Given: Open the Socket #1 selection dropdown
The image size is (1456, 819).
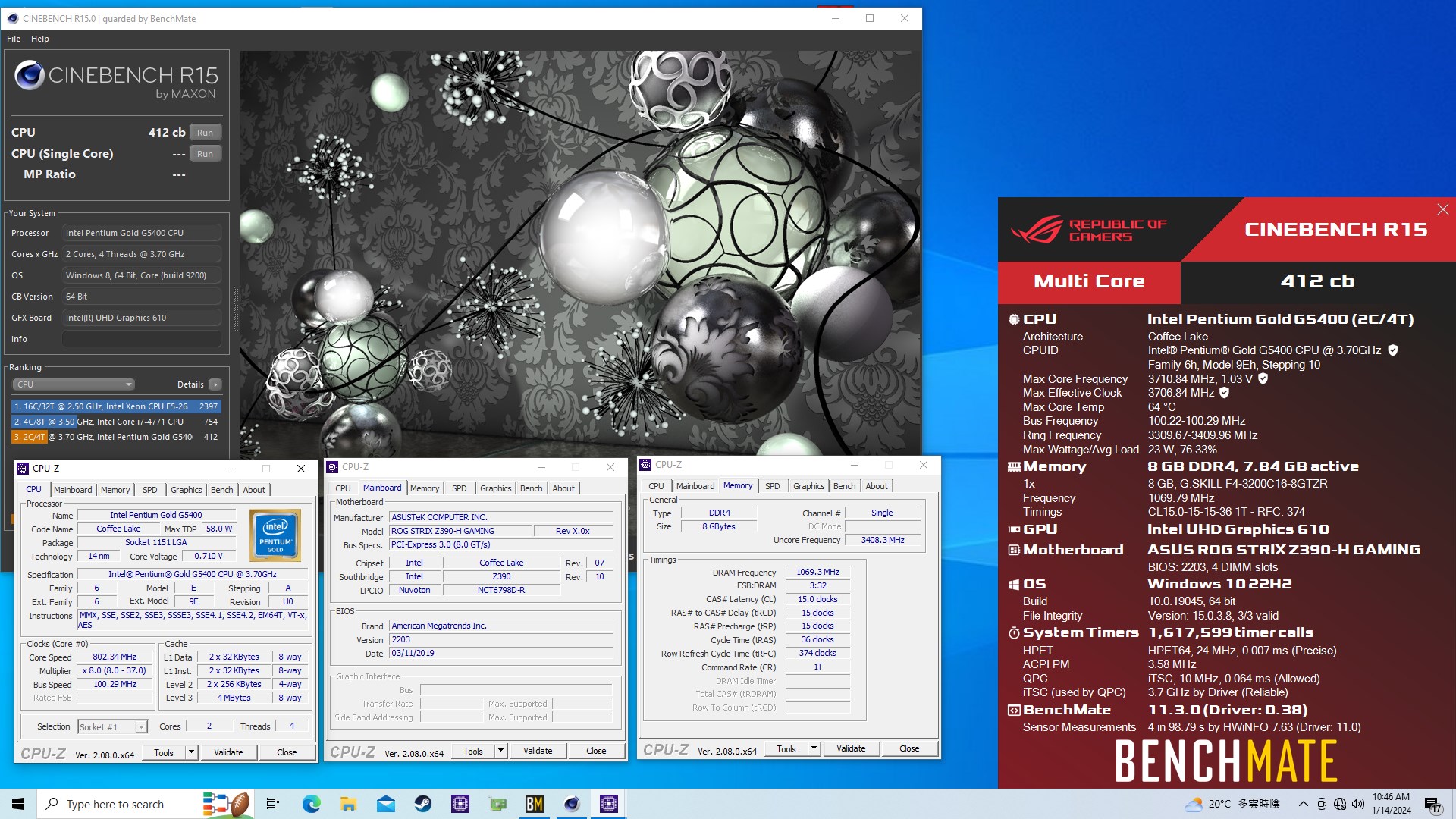Looking at the screenshot, I should (x=112, y=726).
